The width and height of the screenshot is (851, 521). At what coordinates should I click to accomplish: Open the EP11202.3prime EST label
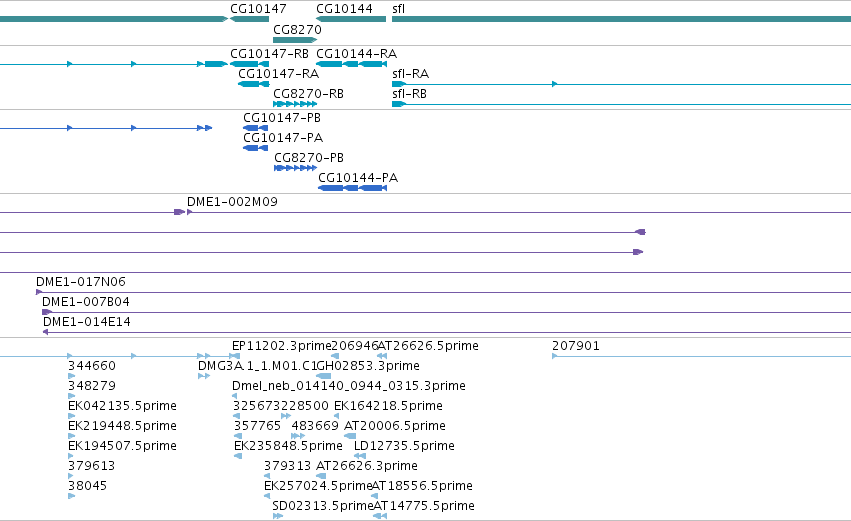(281, 346)
